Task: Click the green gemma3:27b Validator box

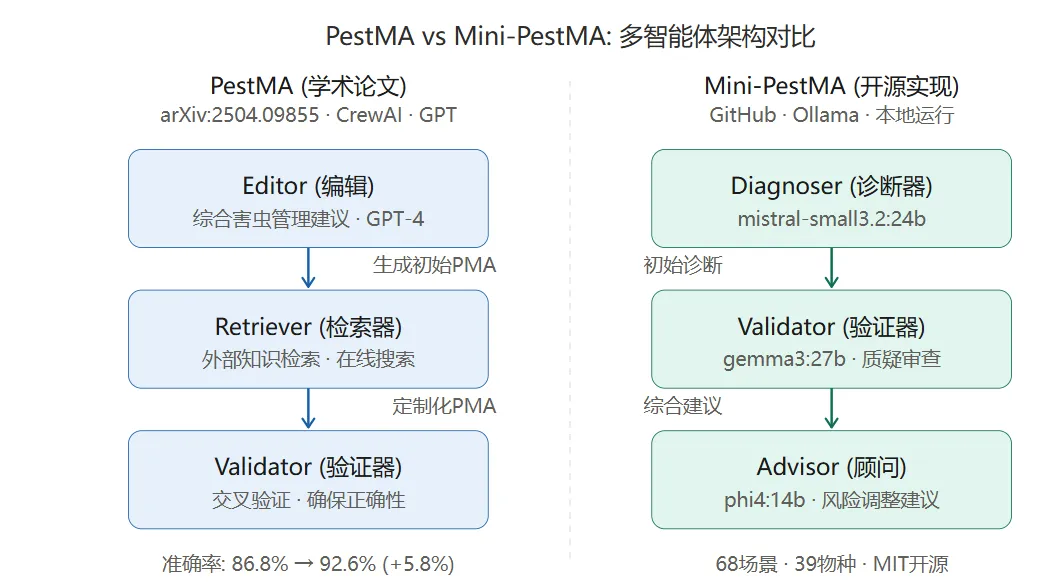Action: click(x=831, y=339)
